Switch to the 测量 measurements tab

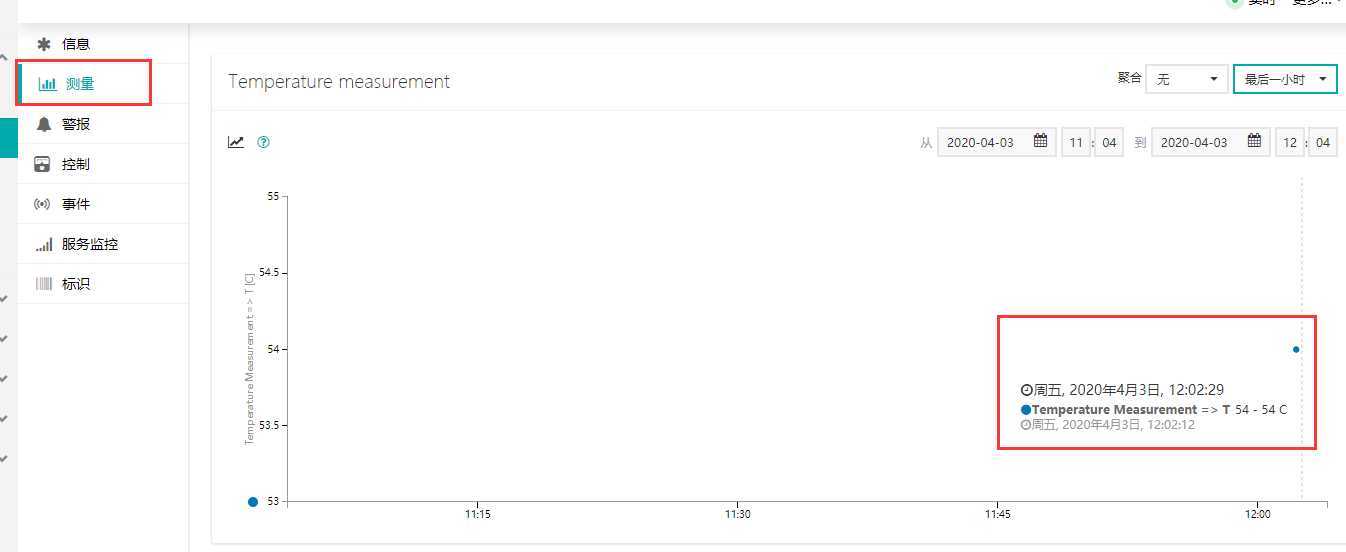[x=84, y=83]
